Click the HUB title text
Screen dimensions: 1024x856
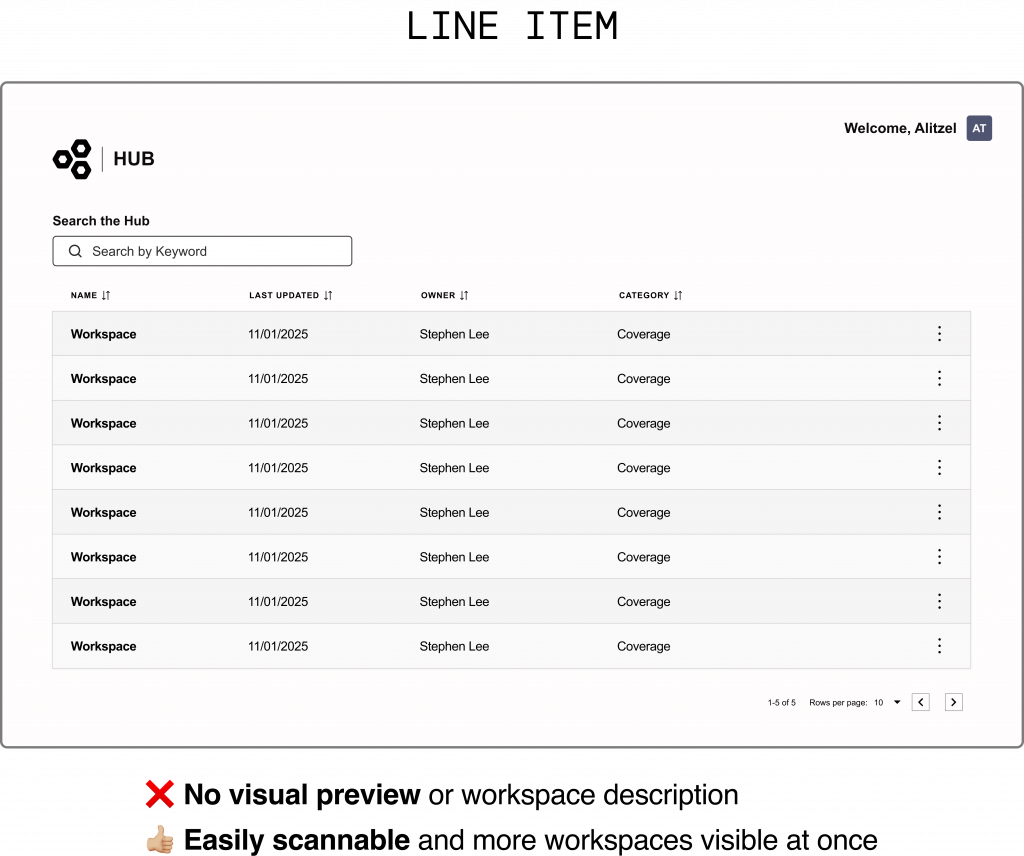point(134,159)
